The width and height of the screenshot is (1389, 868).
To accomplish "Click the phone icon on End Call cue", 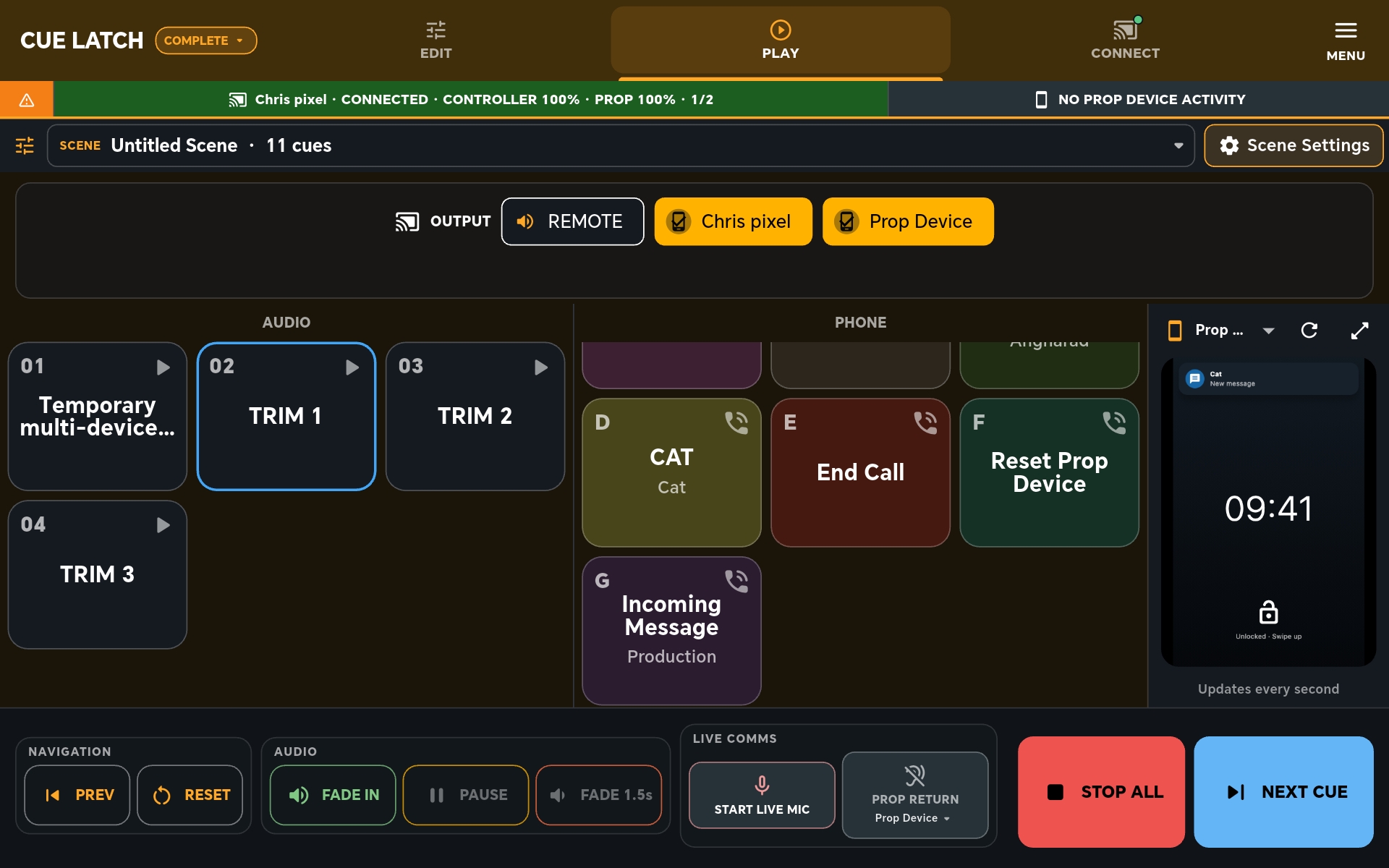I will tap(925, 422).
